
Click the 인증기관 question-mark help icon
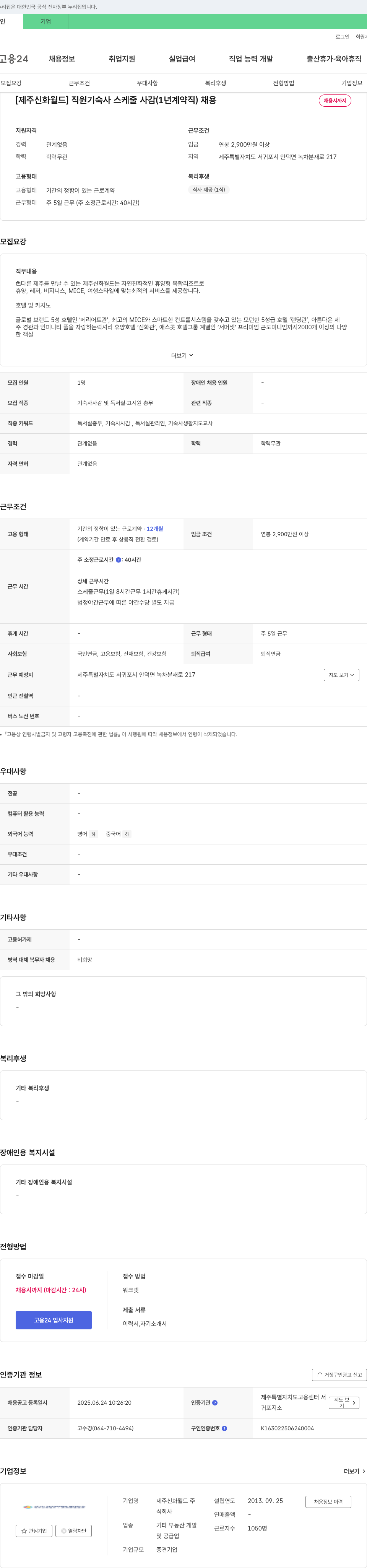[x=215, y=1403]
